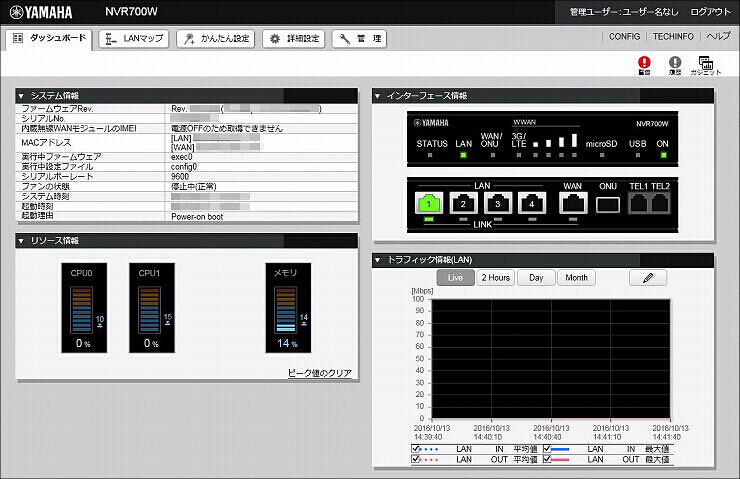Viewport: 740px width, 479px height.
Task: Select LAN port 3 icon
Action: coord(498,203)
